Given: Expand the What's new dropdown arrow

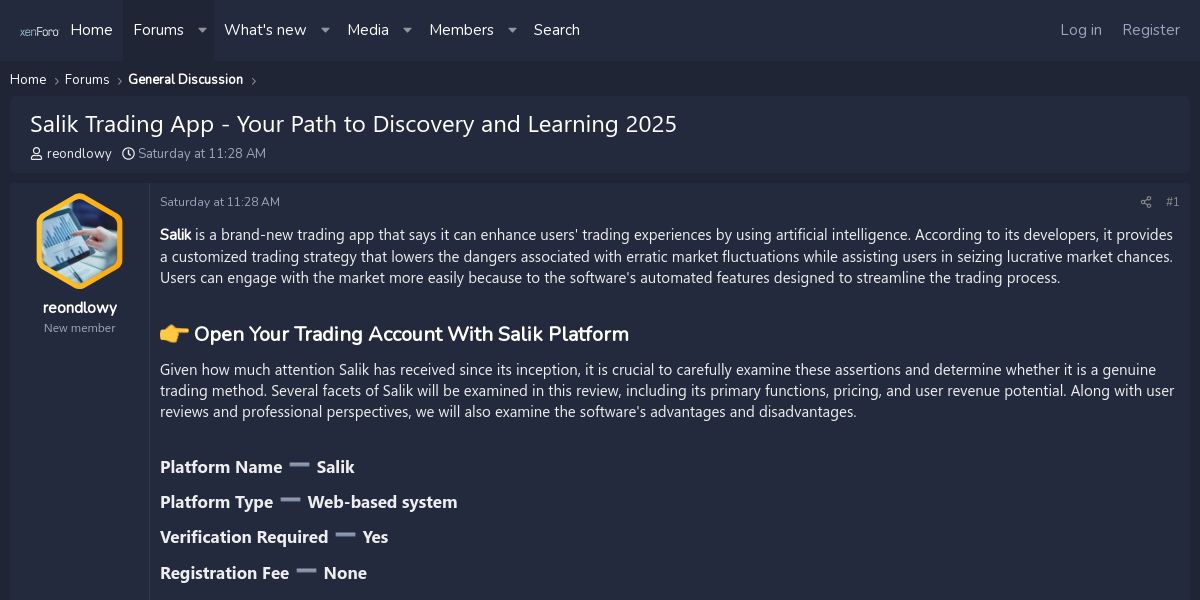Looking at the screenshot, I should (x=325, y=30).
